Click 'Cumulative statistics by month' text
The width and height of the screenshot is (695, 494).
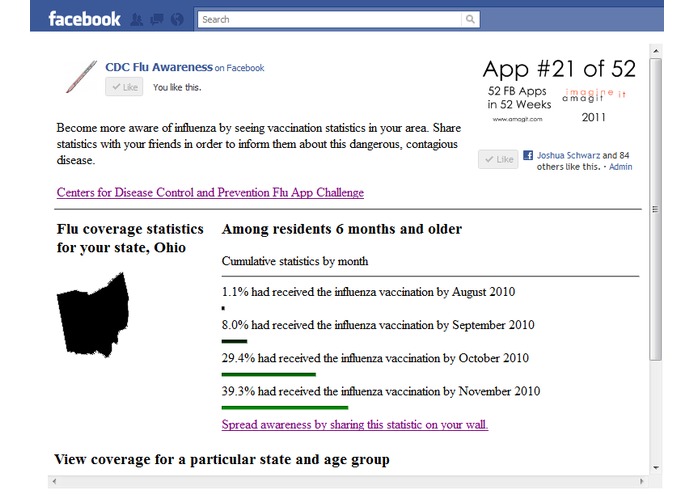point(295,261)
